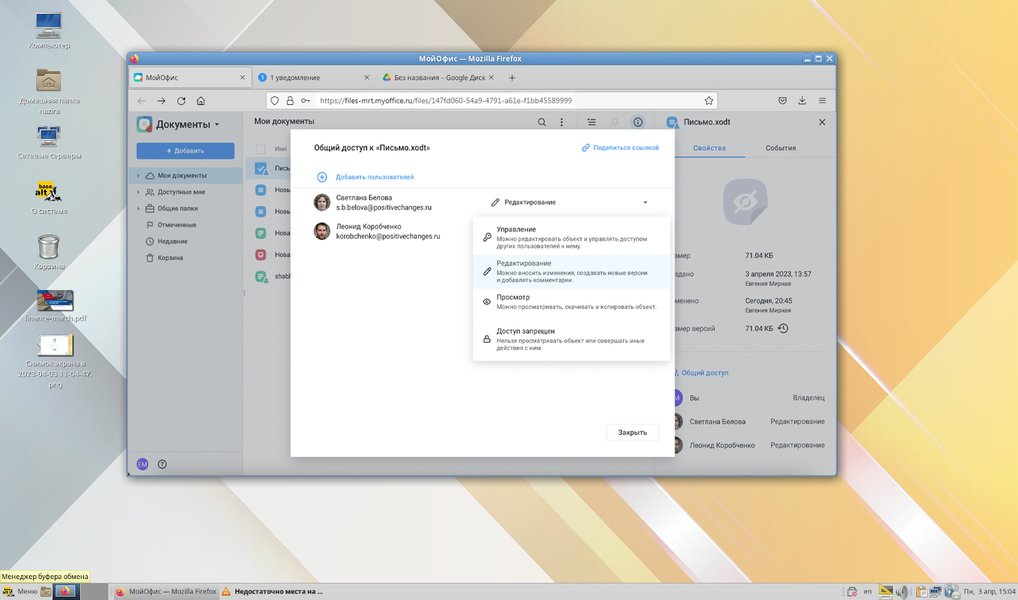Switch to the События tab
This screenshot has width=1018, height=600.
pos(780,148)
